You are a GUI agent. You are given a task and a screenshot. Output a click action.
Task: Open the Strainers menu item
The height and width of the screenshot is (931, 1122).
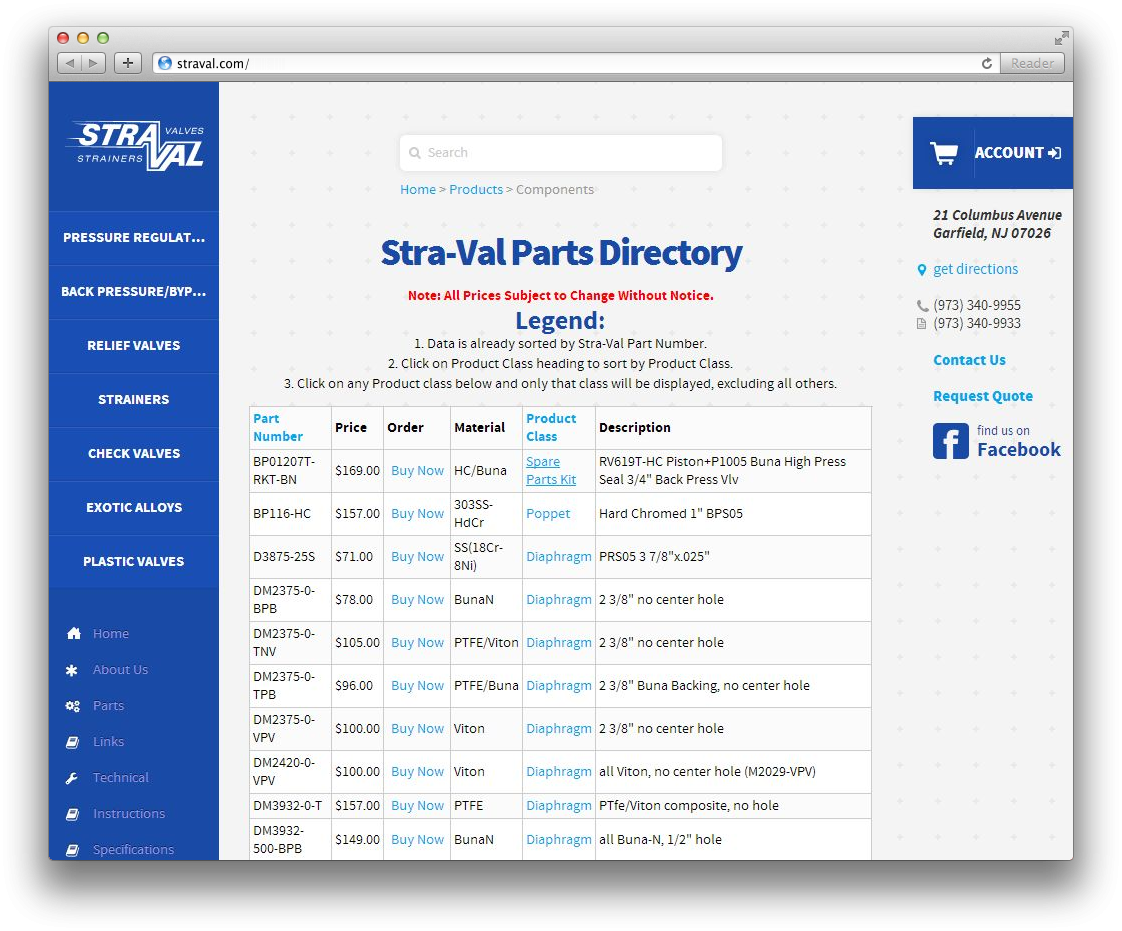click(x=134, y=400)
